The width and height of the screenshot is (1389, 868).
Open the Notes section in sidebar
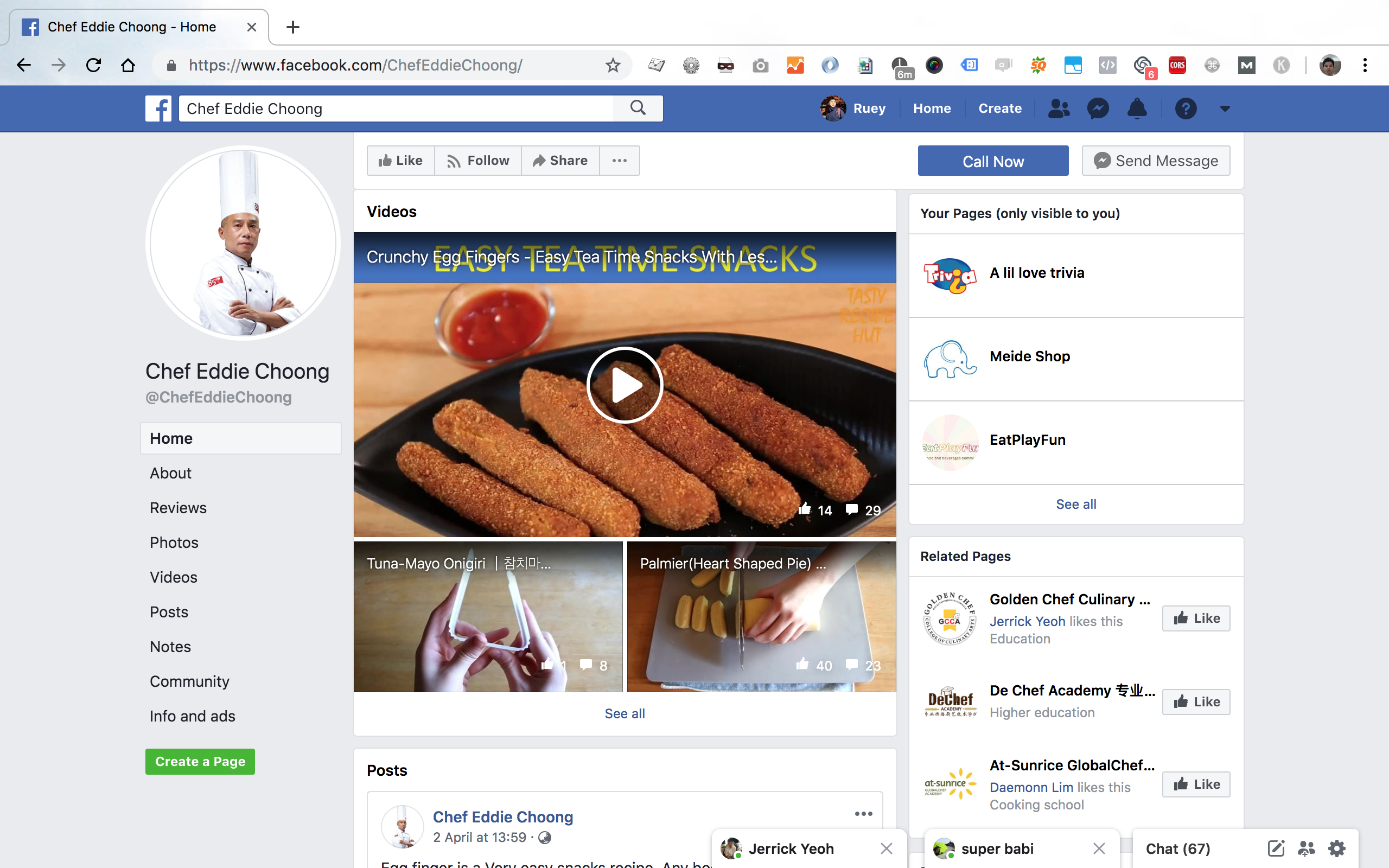170,647
